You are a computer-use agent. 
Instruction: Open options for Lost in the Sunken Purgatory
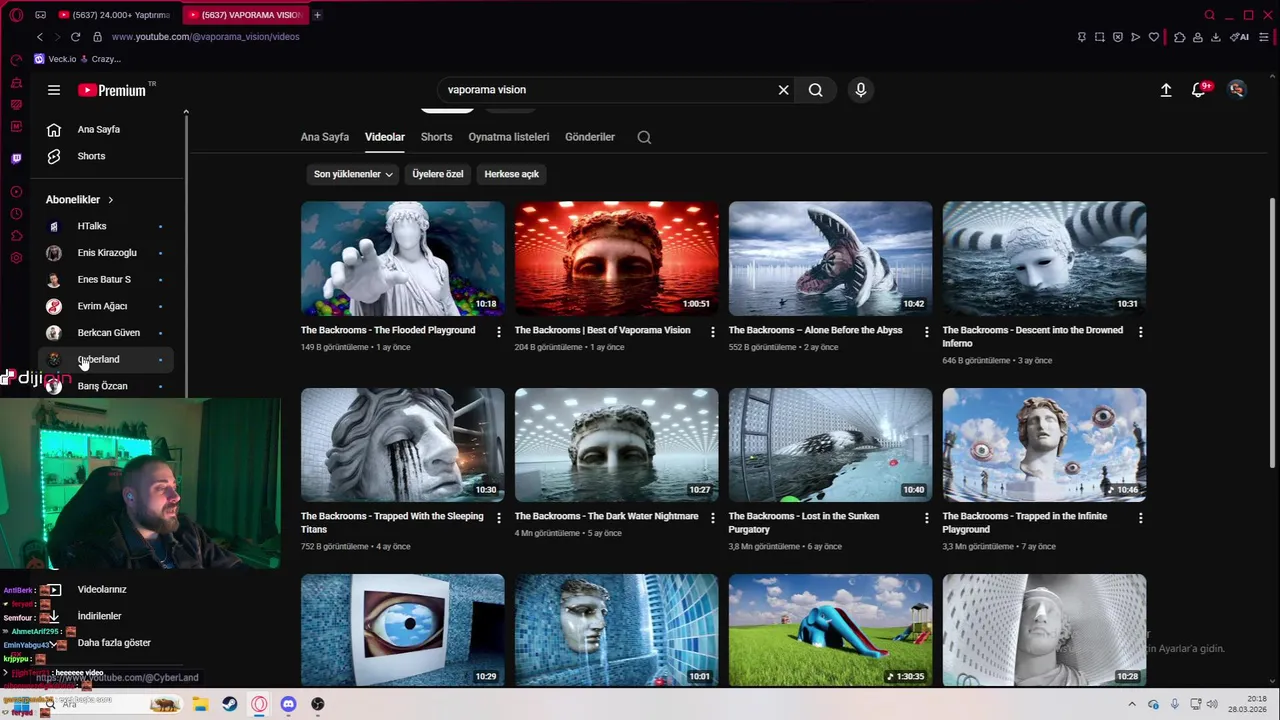click(x=926, y=518)
